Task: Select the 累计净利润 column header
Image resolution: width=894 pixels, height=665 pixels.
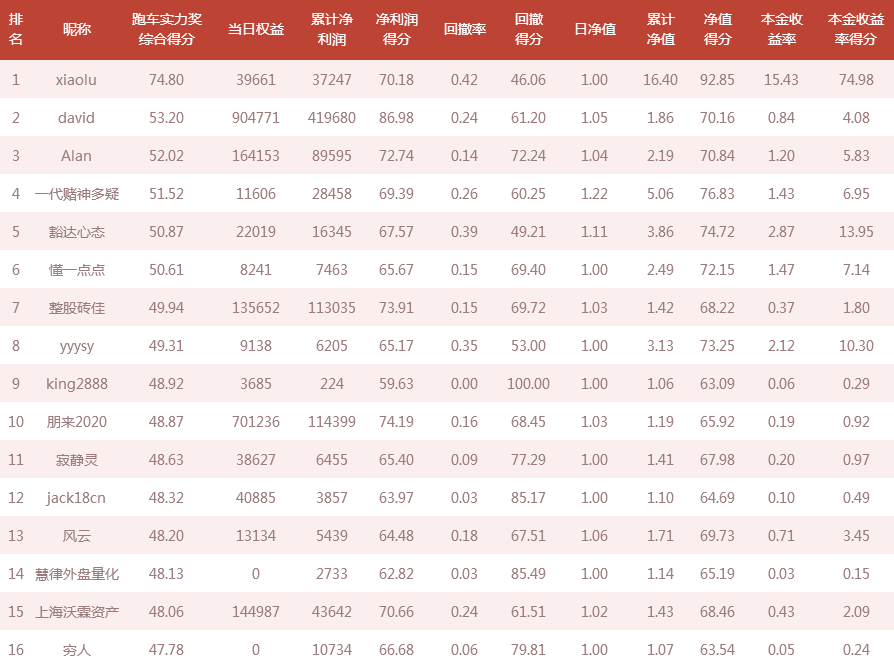Action: (332, 29)
